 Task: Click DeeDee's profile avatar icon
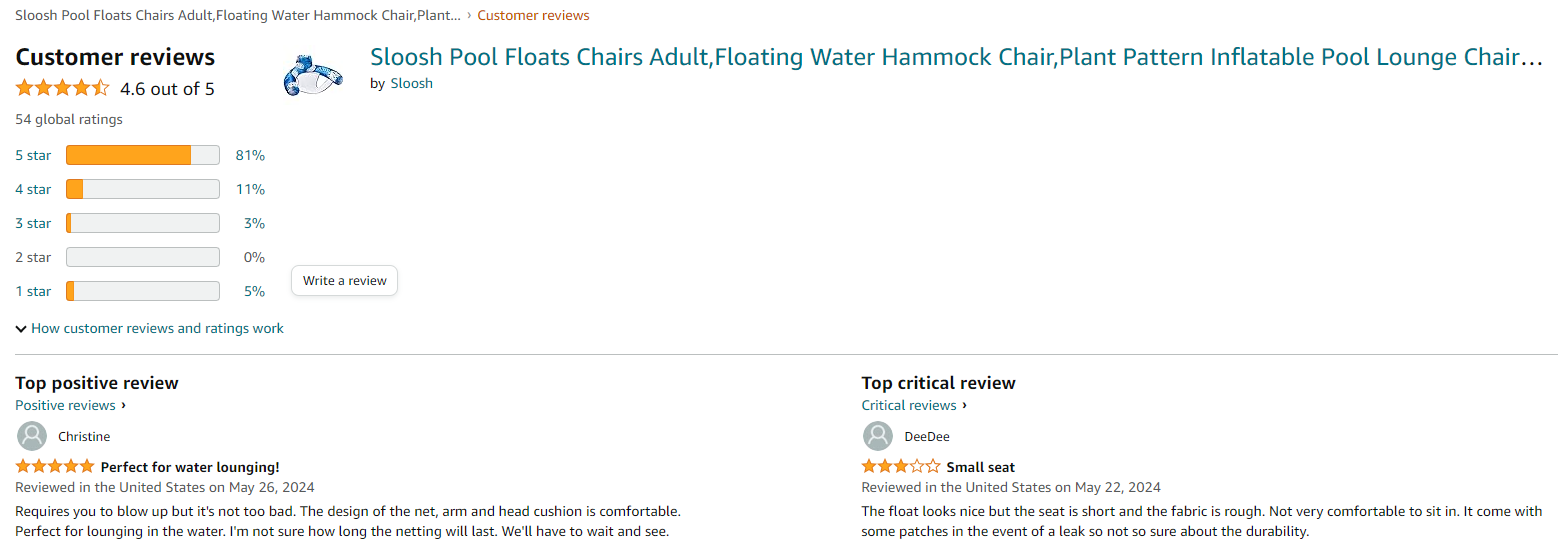878,436
